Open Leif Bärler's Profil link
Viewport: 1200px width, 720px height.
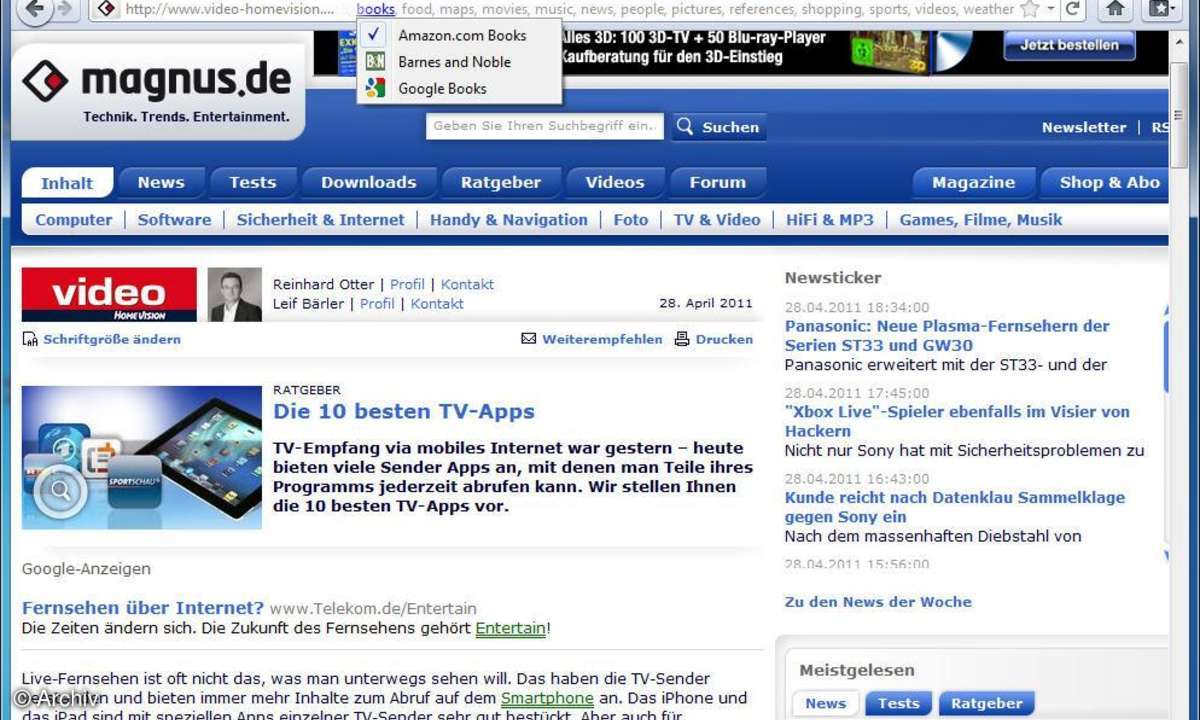(x=377, y=303)
